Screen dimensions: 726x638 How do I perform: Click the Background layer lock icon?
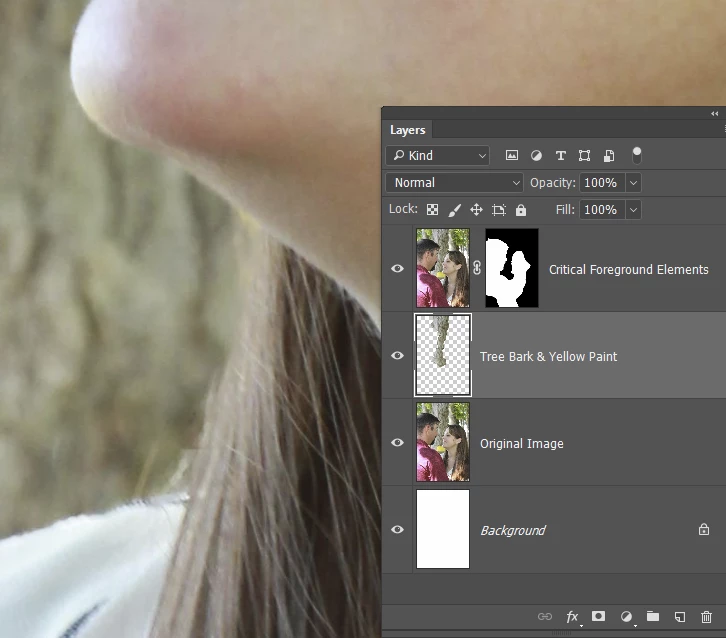point(704,529)
